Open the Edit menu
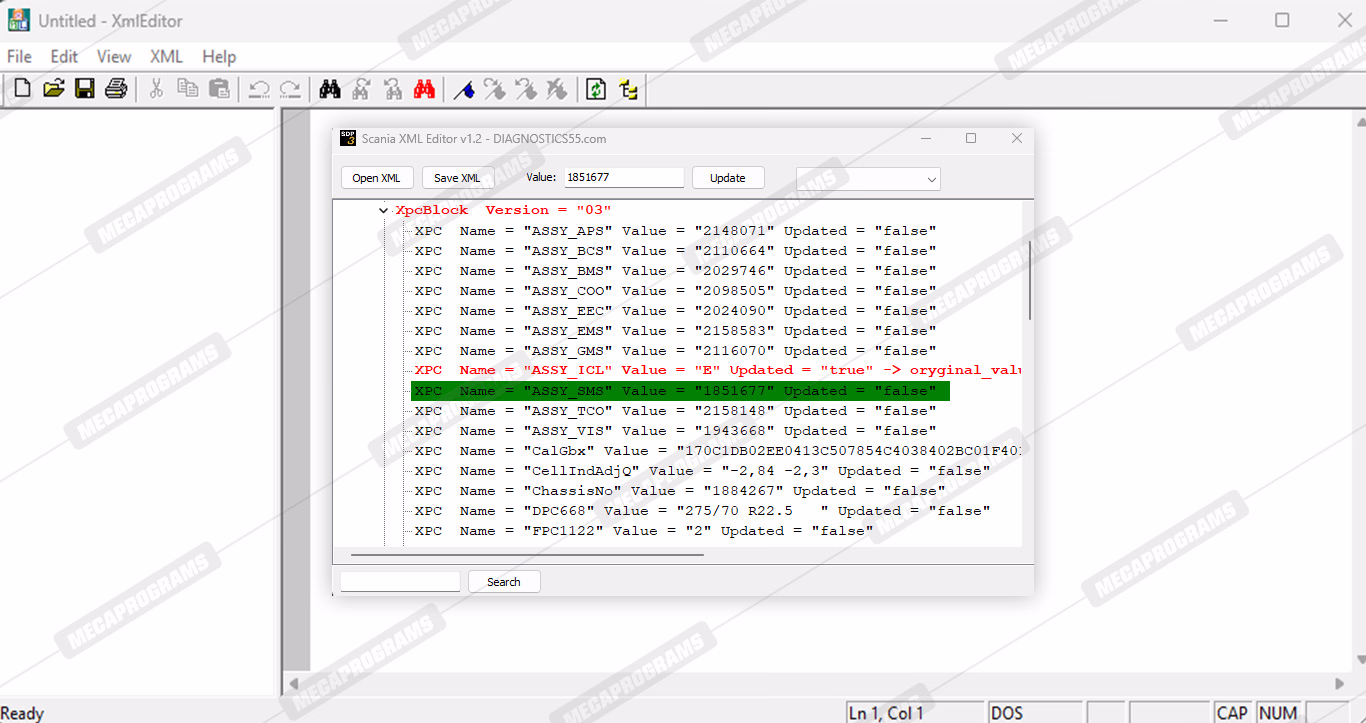The width and height of the screenshot is (1366, 723). point(64,57)
